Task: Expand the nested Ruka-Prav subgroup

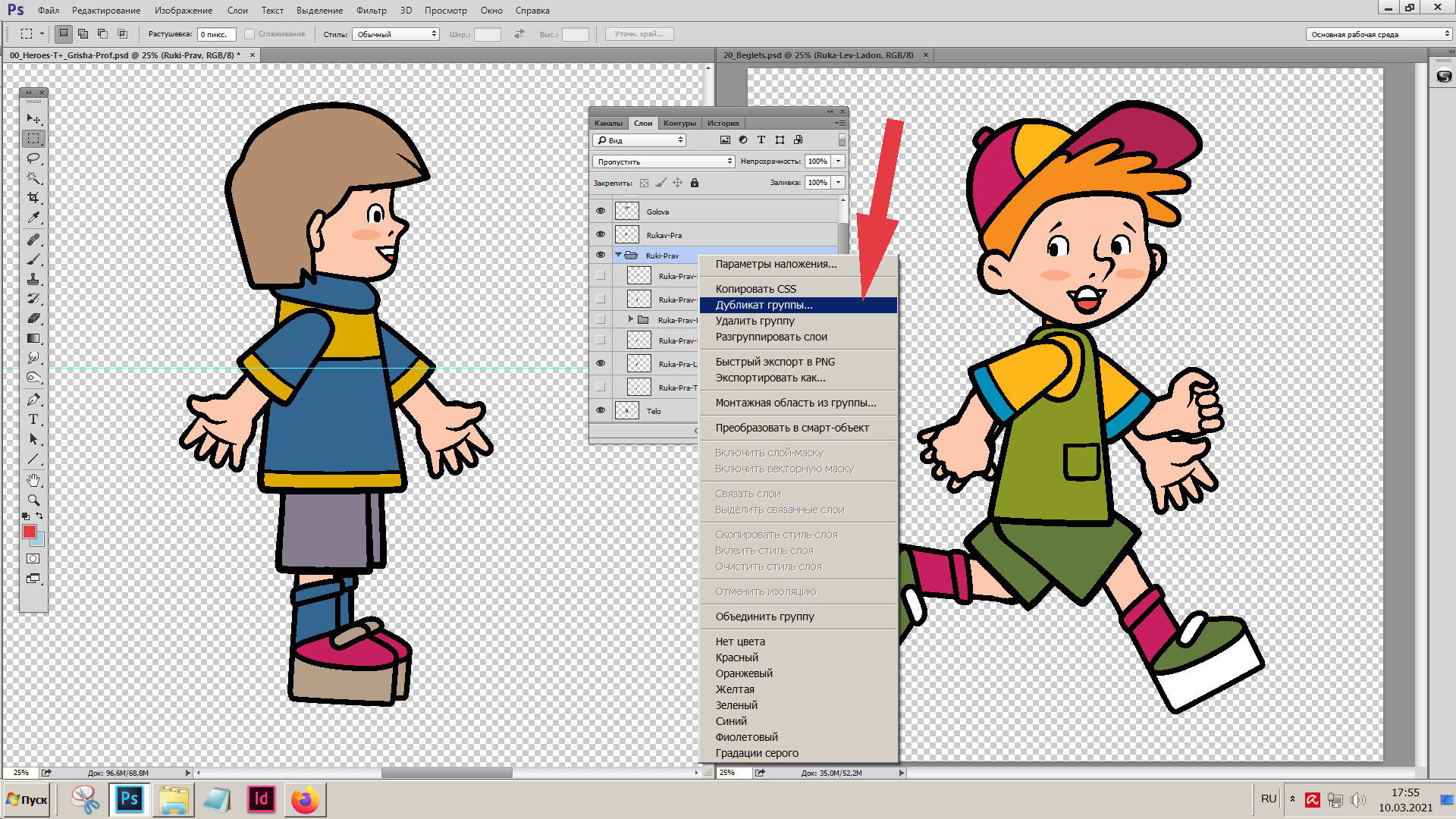Action: (631, 320)
